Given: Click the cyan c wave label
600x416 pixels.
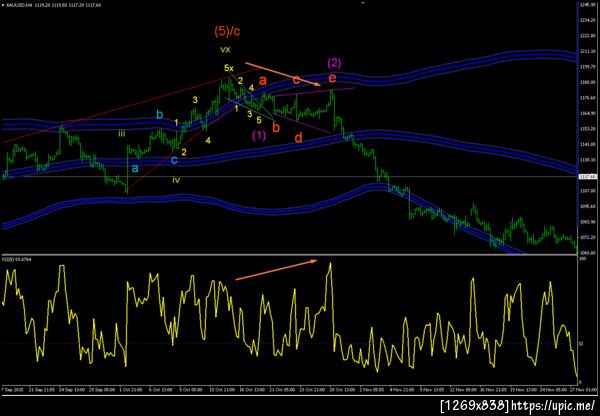Looking at the screenshot, I should (x=174, y=160).
